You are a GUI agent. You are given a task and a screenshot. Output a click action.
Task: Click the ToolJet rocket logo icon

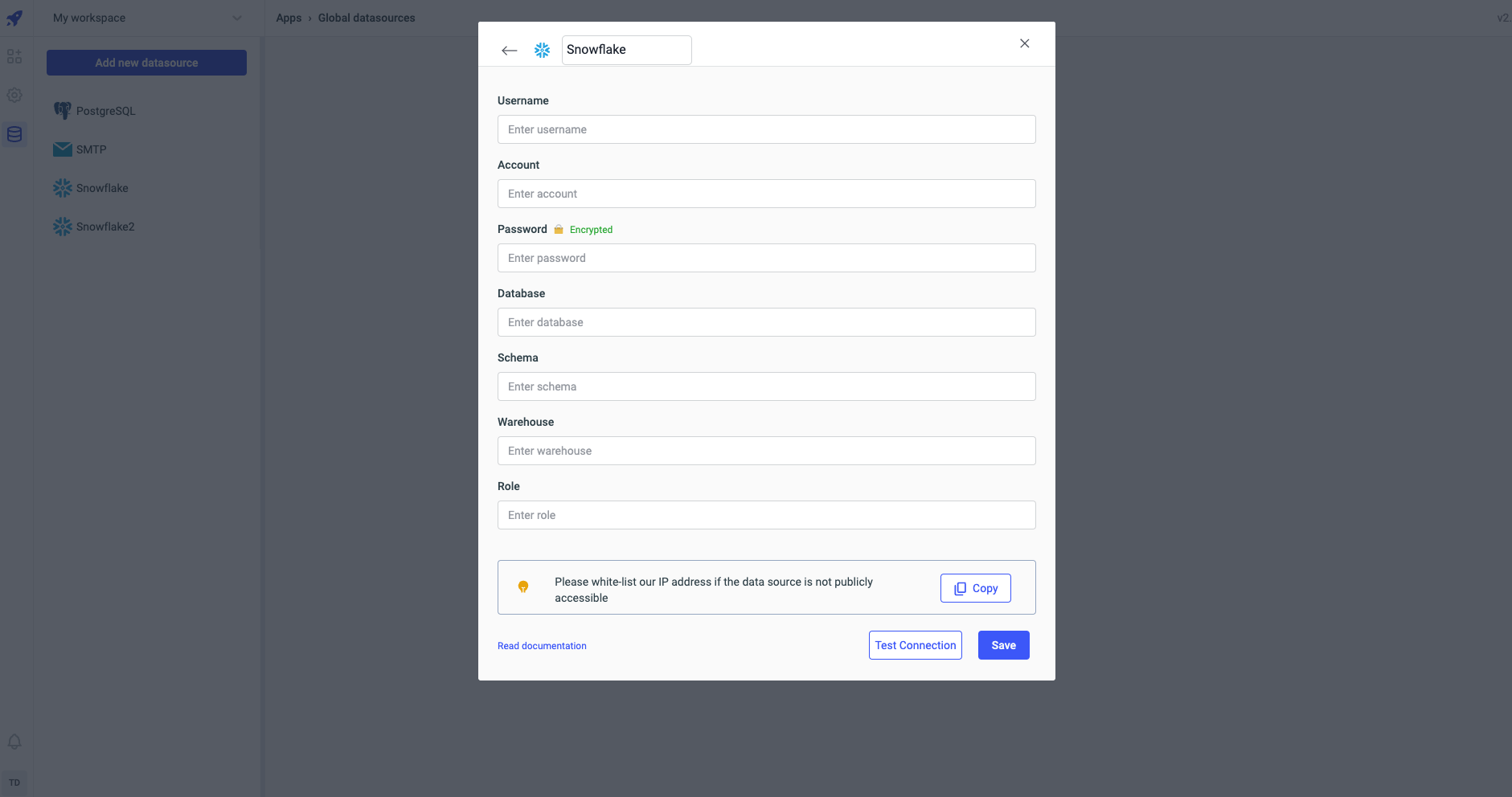[x=14, y=18]
